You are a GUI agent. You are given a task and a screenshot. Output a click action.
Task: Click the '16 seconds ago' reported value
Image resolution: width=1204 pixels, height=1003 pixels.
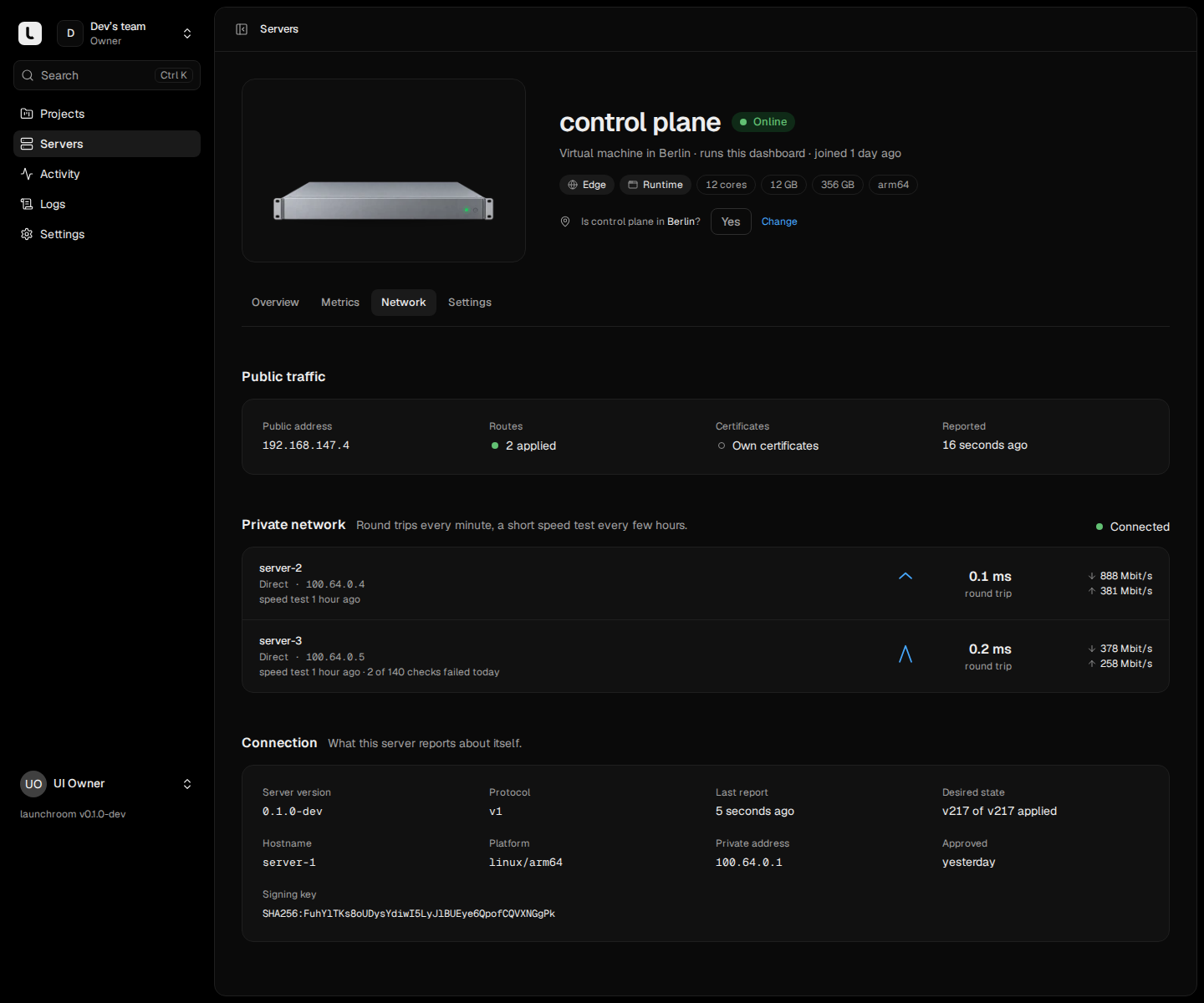click(x=985, y=445)
